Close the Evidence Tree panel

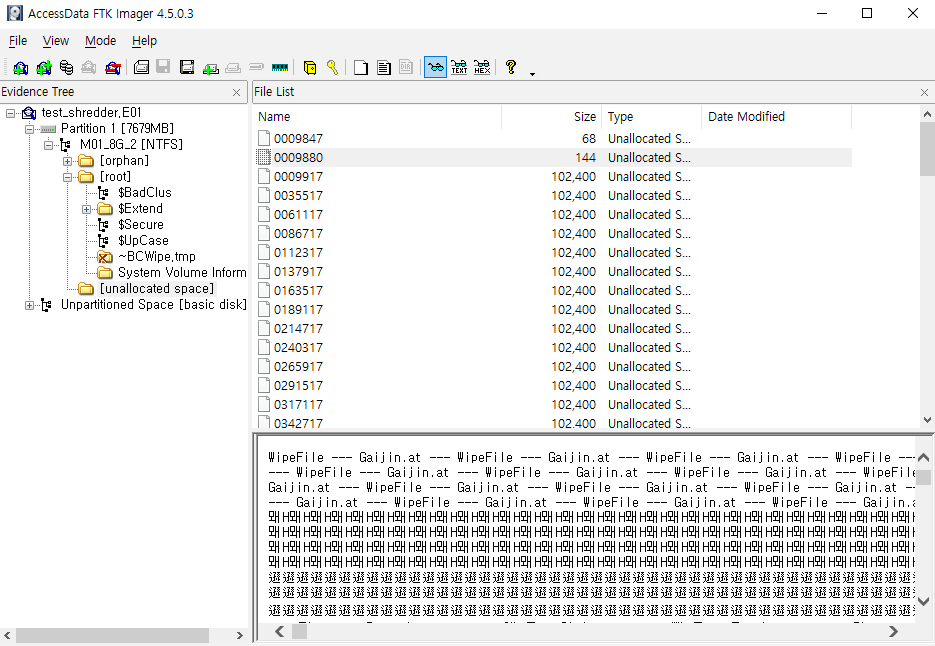236,92
